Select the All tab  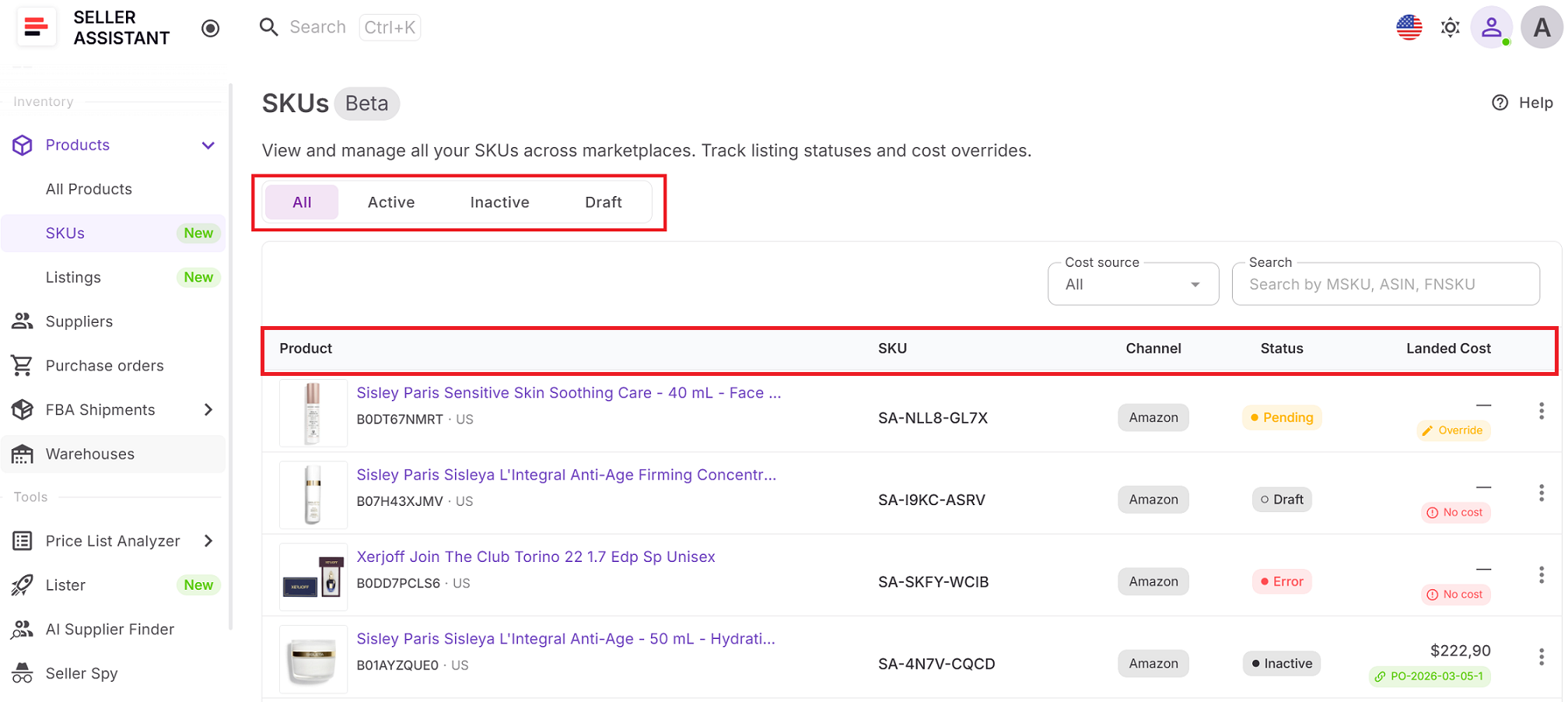302,202
